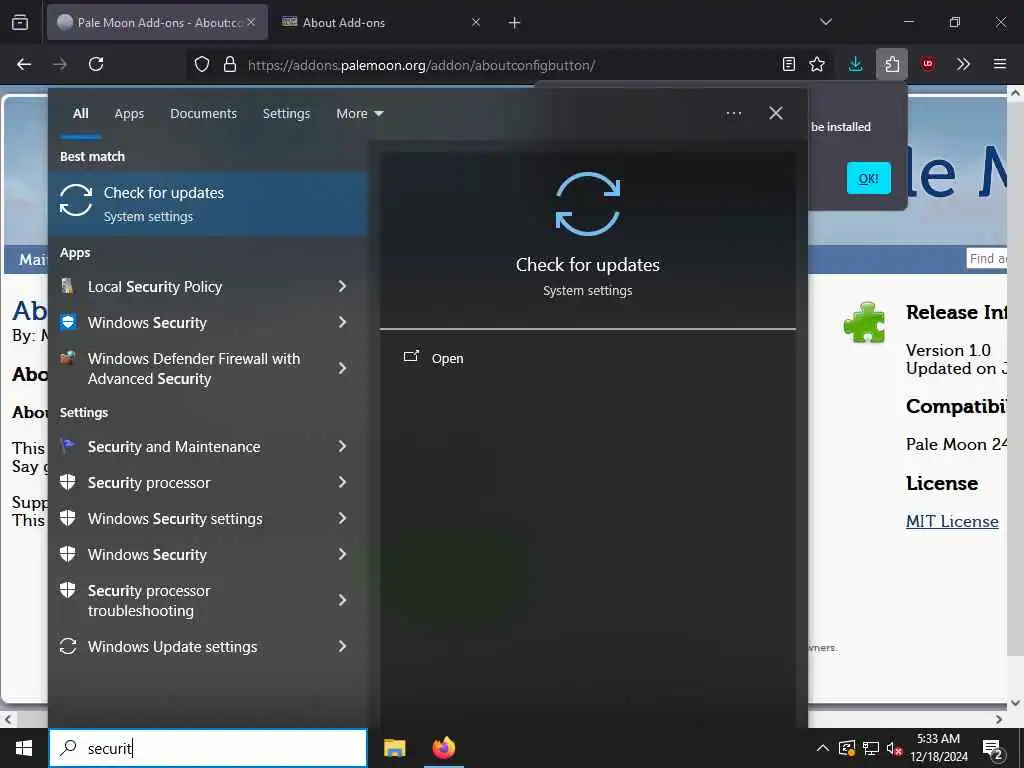Toggle reader view icon in address bar
The image size is (1024, 768).
coord(789,64)
